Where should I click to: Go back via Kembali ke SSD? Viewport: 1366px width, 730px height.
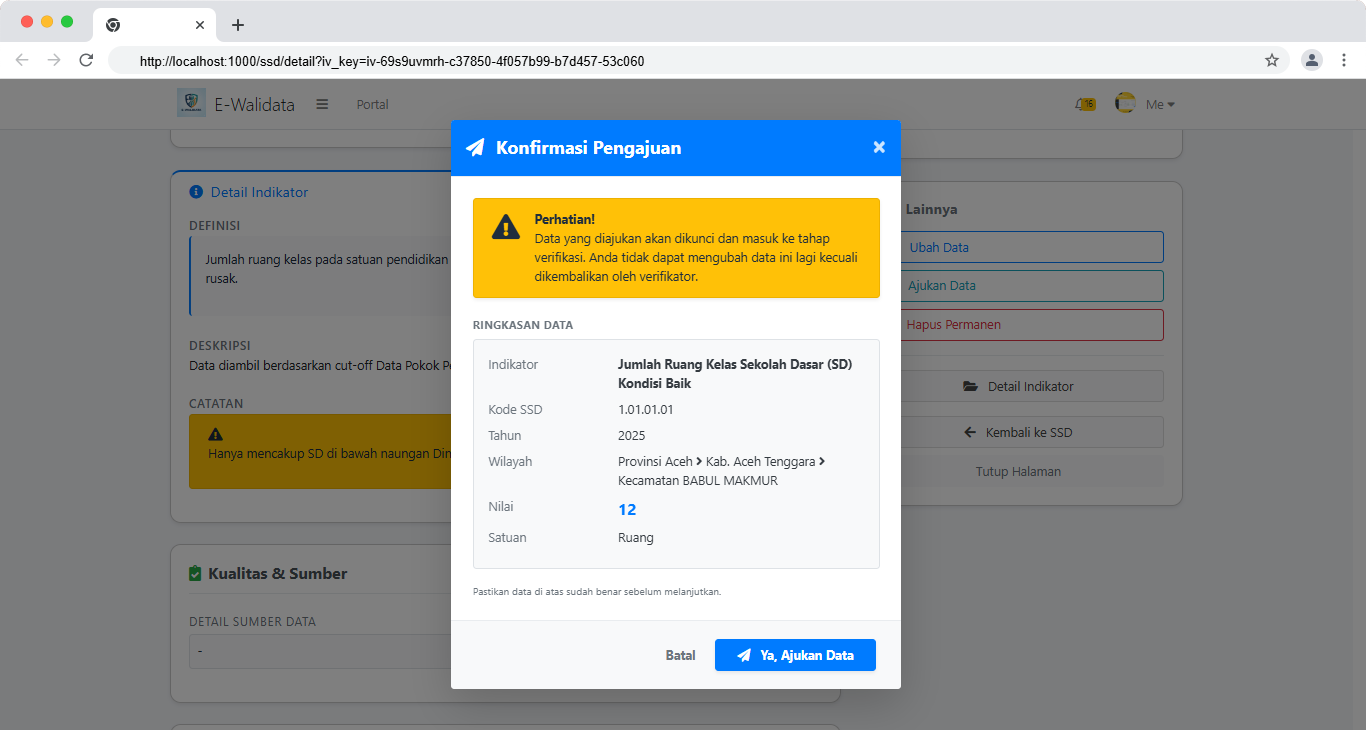1032,432
